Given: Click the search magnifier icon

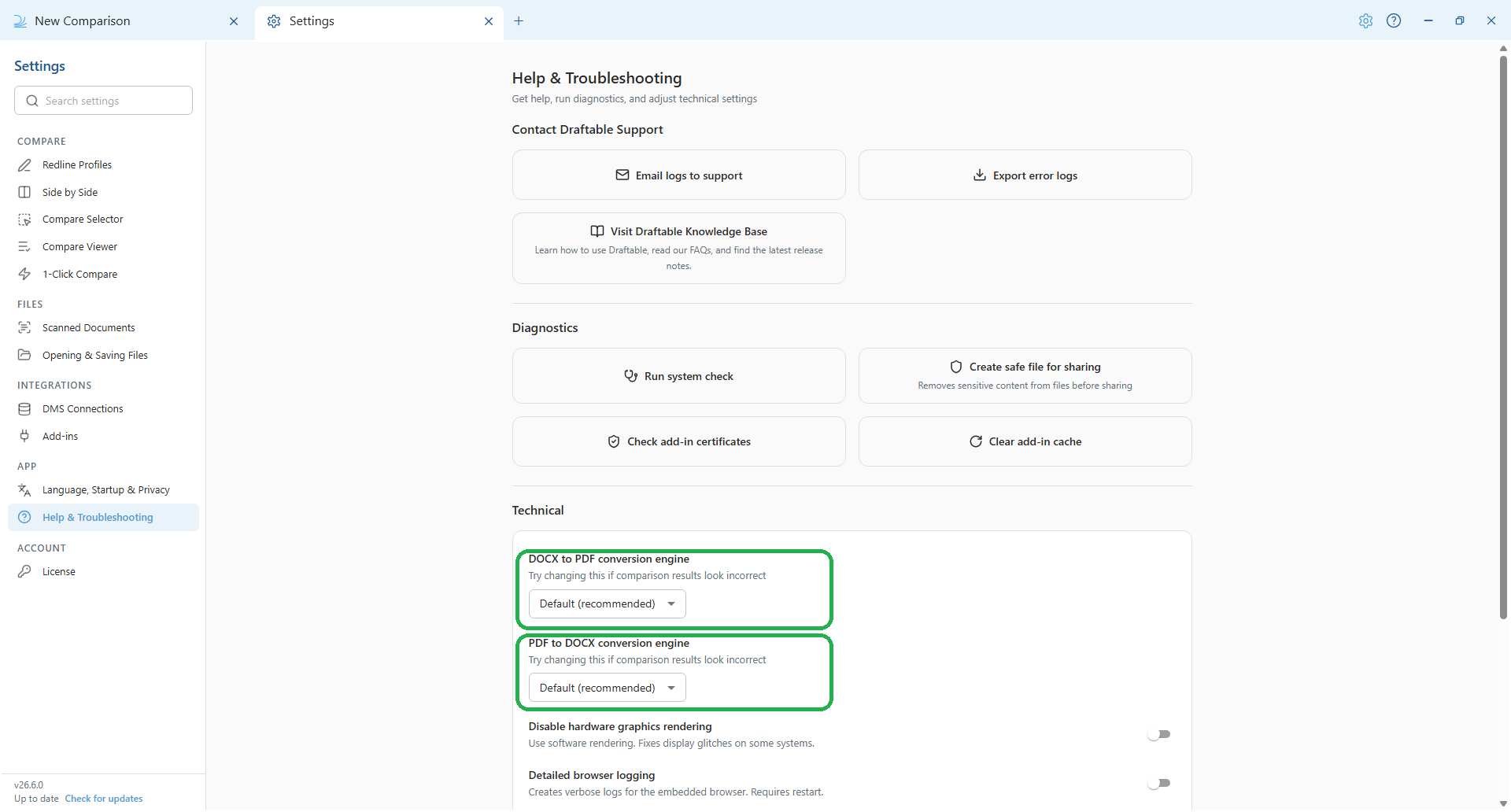Looking at the screenshot, I should (x=32, y=101).
